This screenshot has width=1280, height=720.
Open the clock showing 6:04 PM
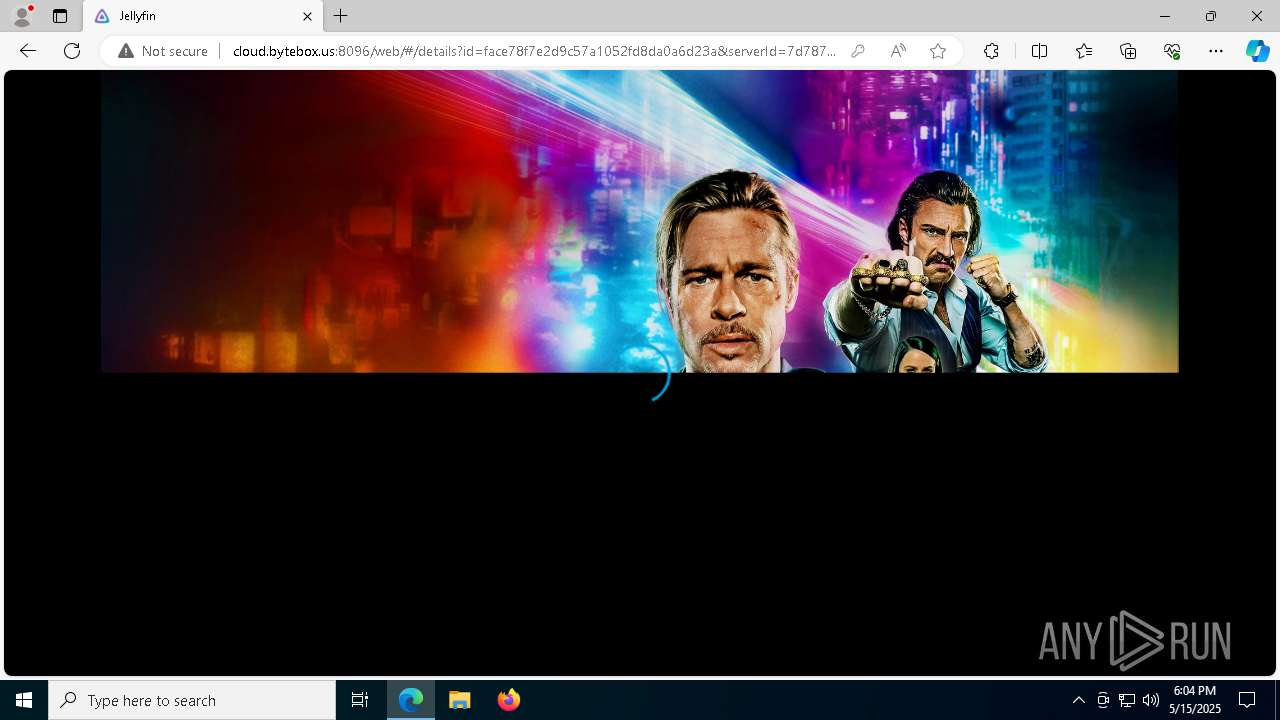[x=1195, y=700]
